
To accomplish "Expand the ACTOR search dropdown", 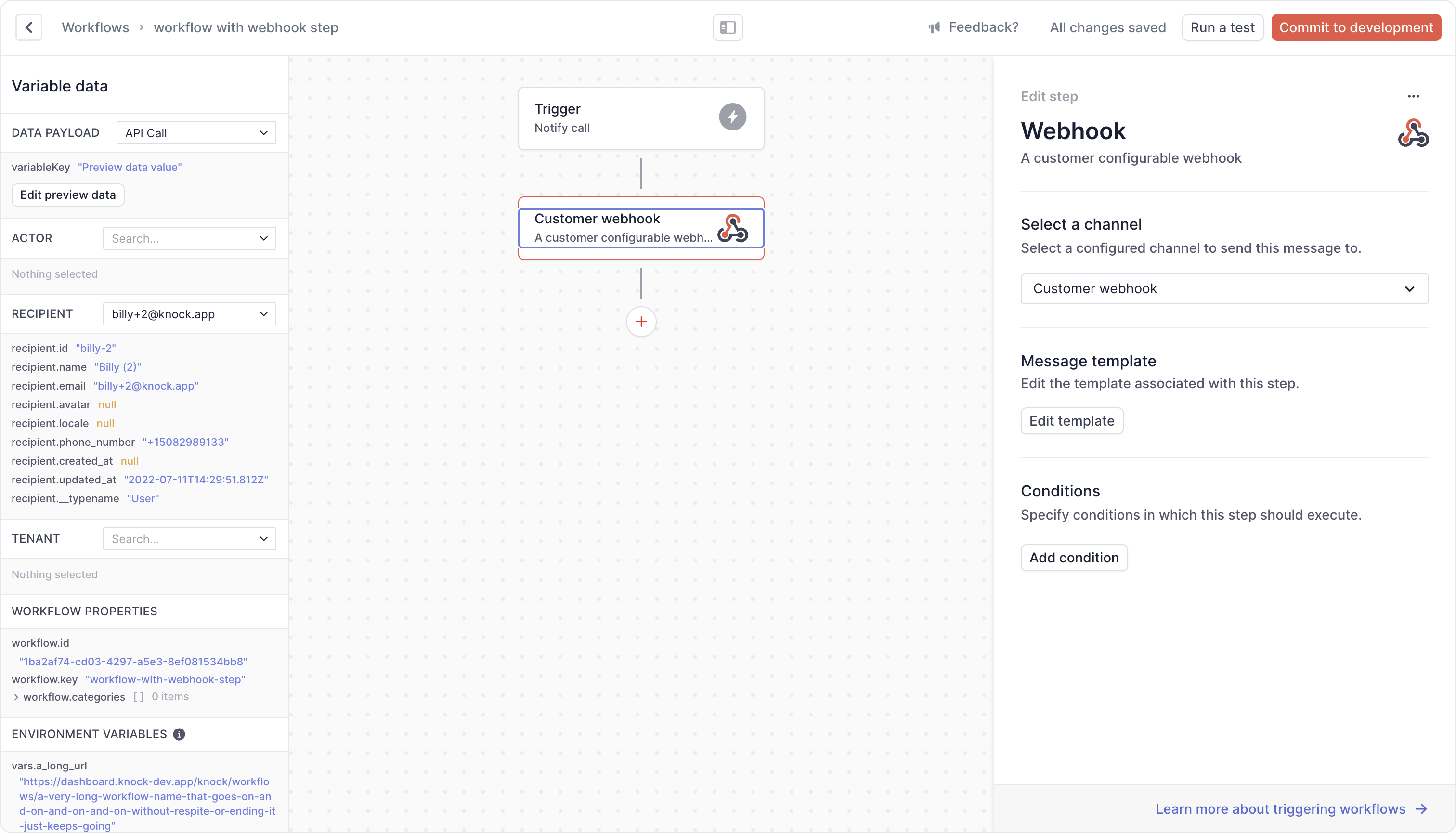I will [x=264, y=238].
